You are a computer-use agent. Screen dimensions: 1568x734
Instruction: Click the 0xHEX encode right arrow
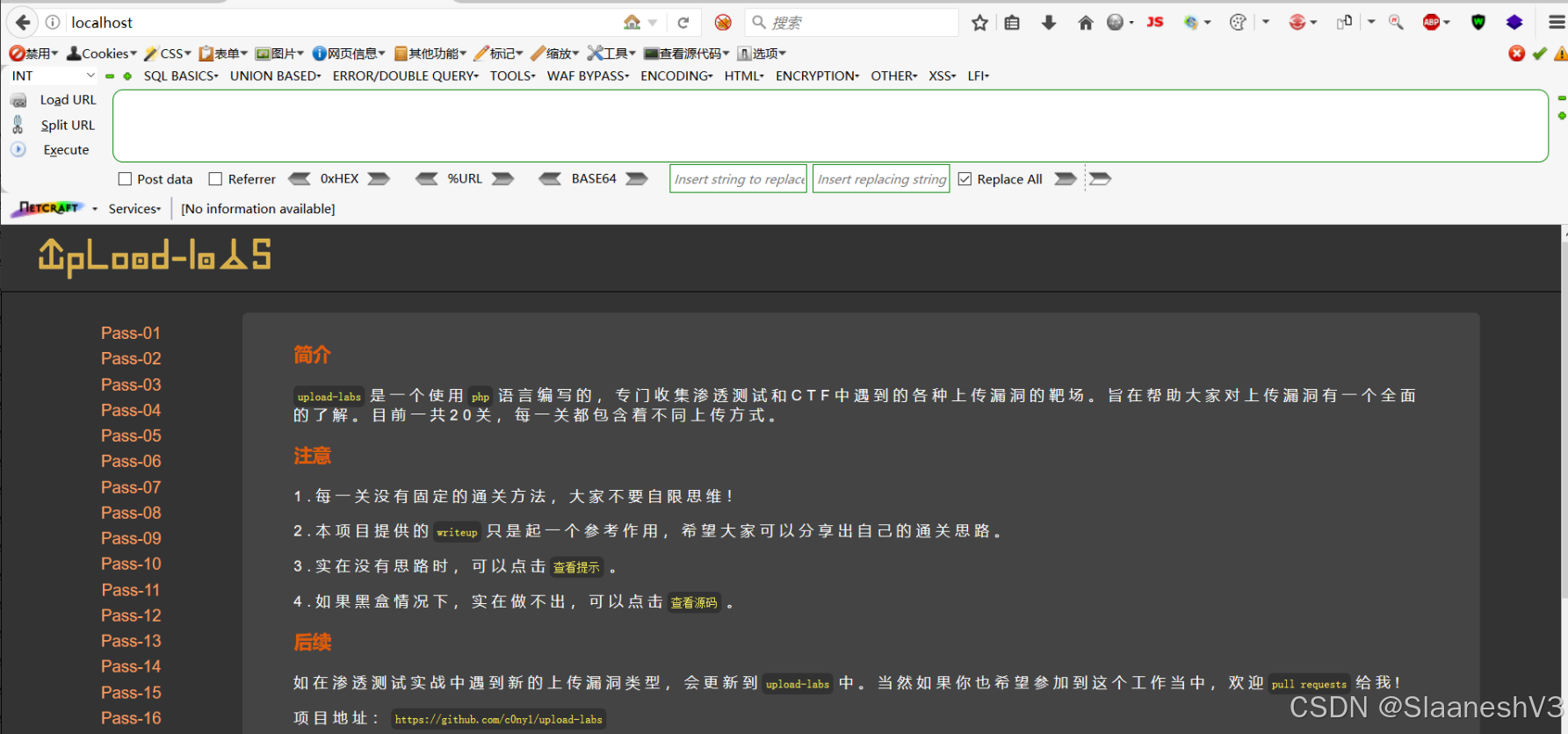[x=379, y=179]
